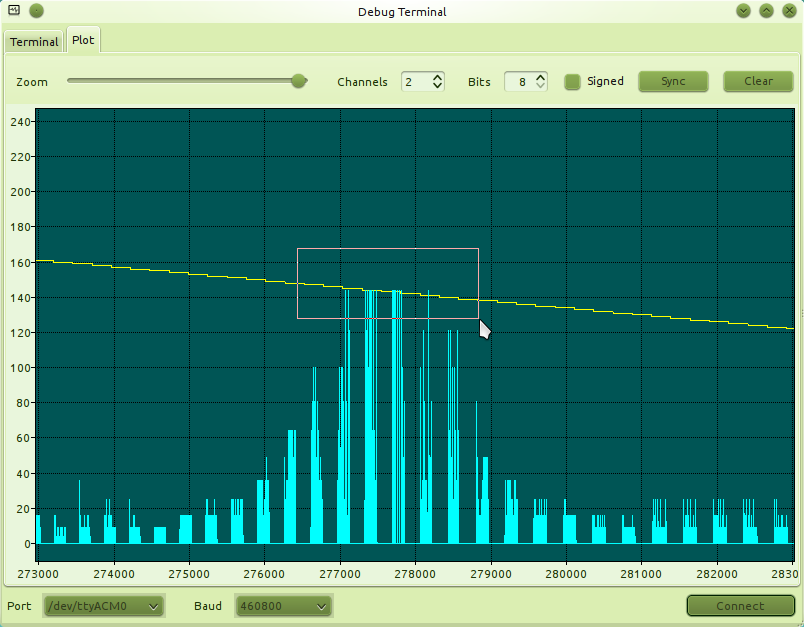Image resolution: width=804 pixels, height=627 pixels.
Task: Minimize the Debug Terminal window
Action: 743,11
